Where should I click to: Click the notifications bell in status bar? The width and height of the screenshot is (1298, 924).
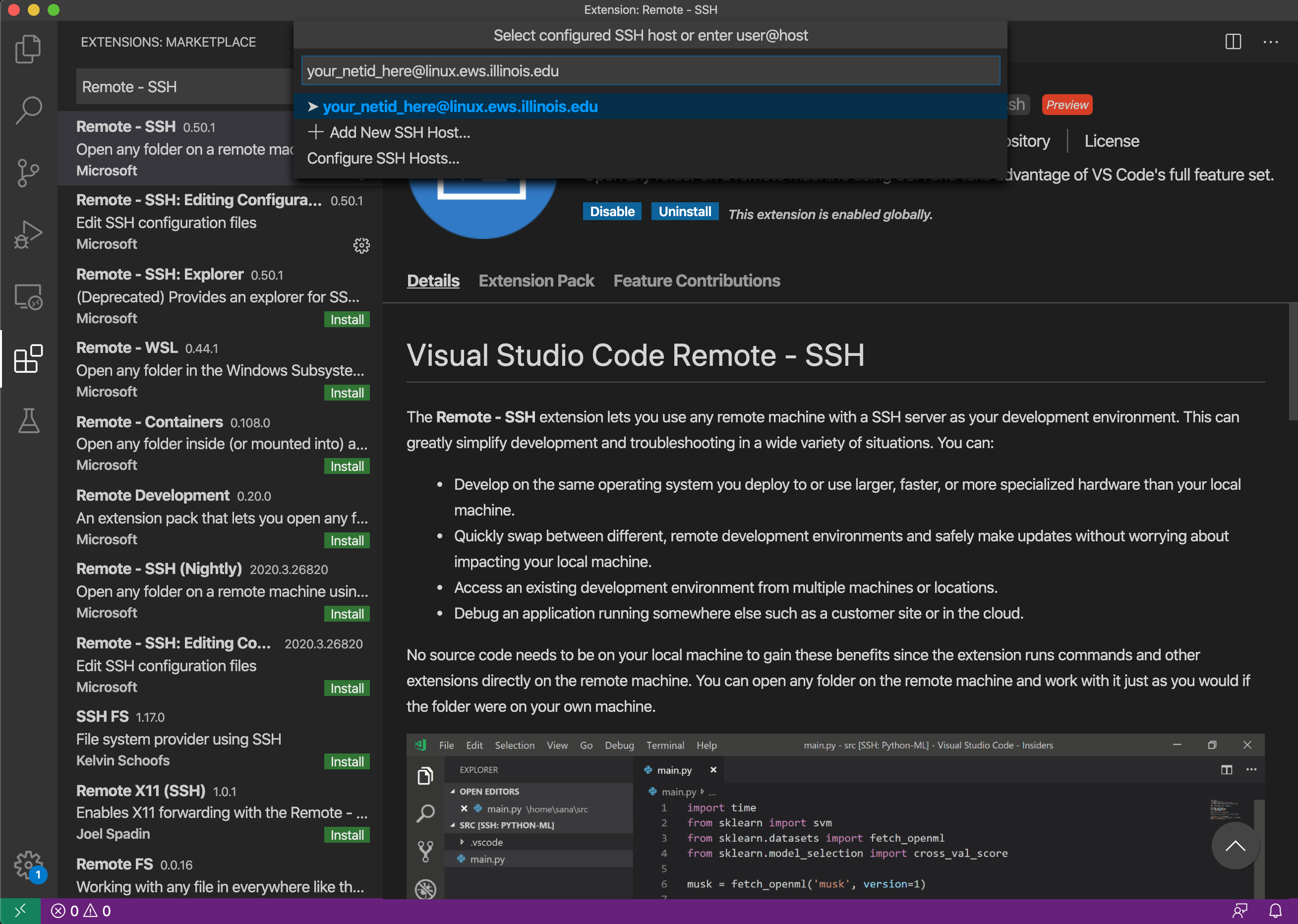[1275, 911]
